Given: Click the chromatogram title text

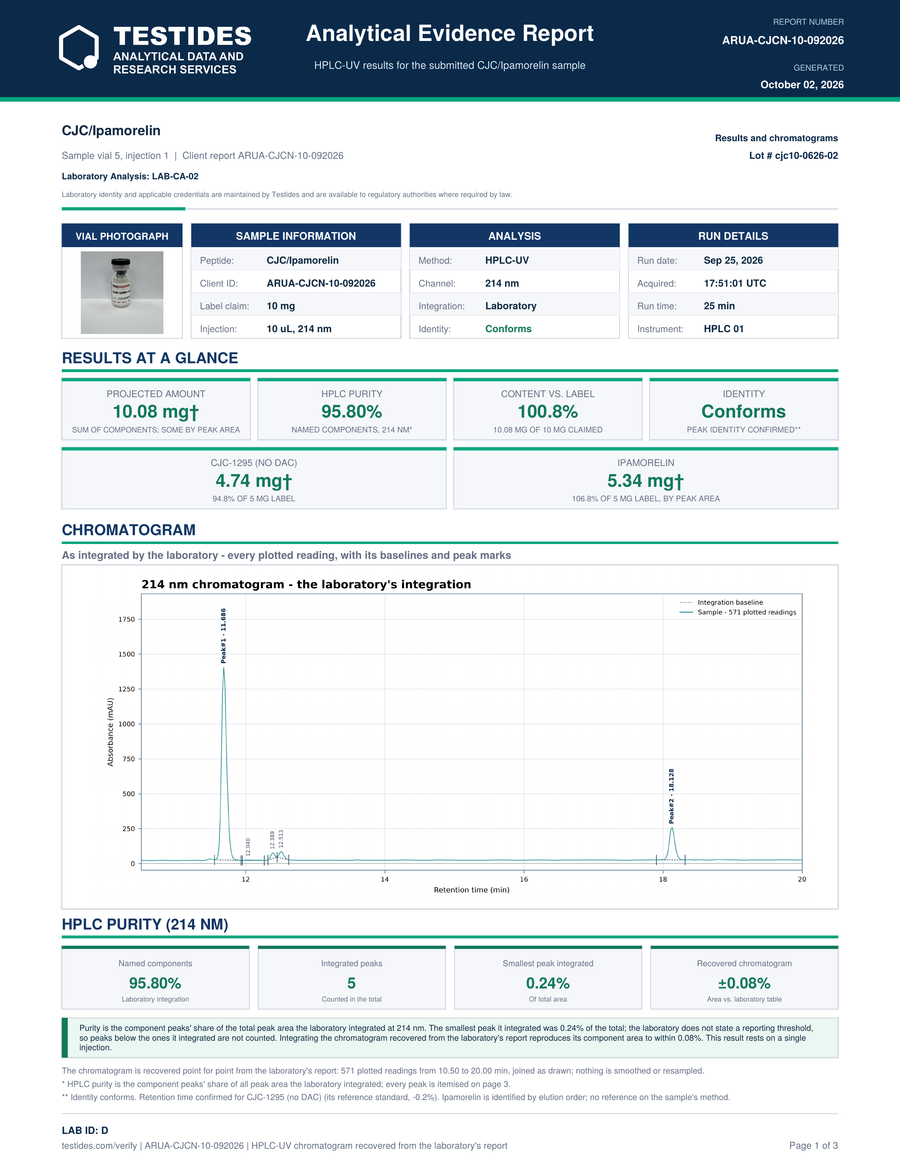Looking at the screenshot, I should click(x=306, y=584).
